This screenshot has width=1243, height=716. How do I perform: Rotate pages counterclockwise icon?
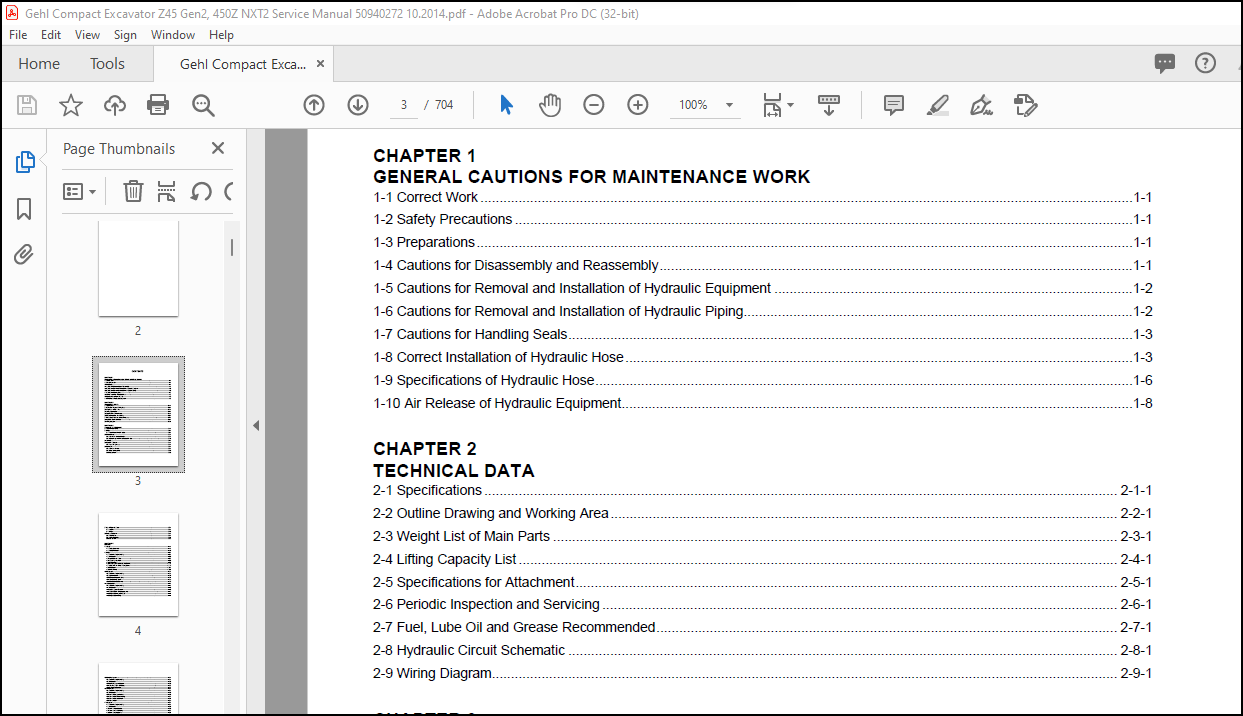click(x=201, y=191)
